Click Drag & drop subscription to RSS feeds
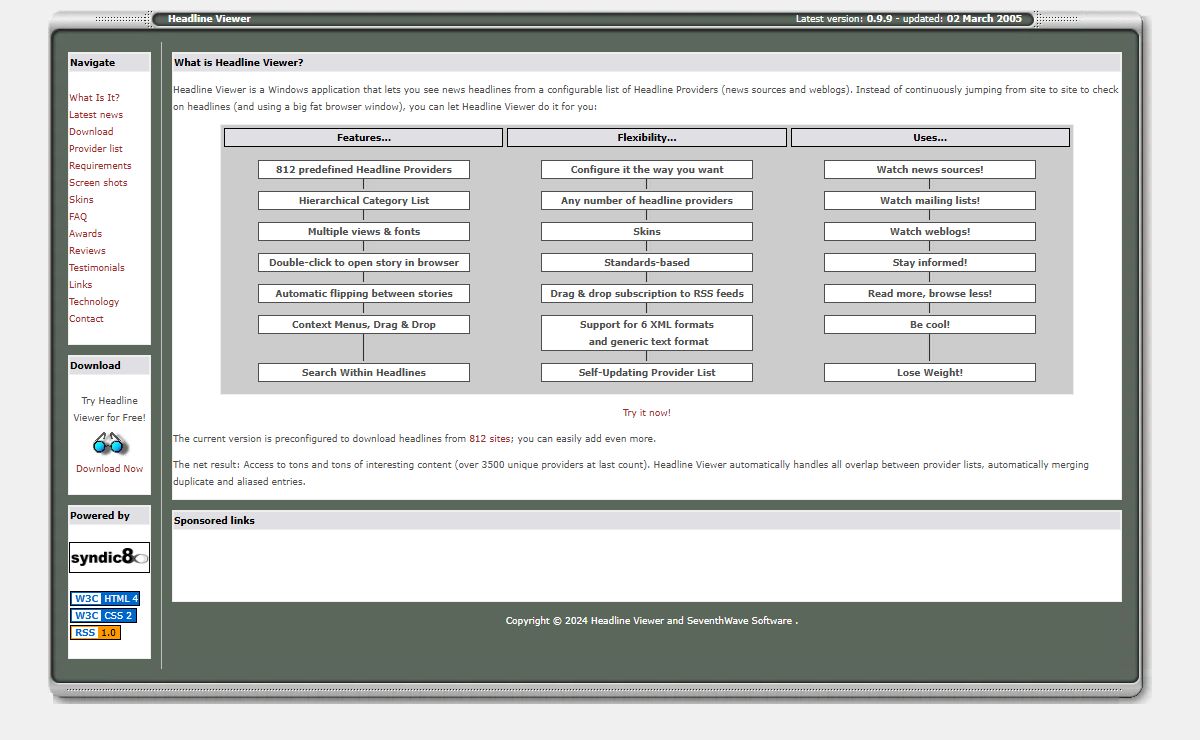 click(647, 294)
